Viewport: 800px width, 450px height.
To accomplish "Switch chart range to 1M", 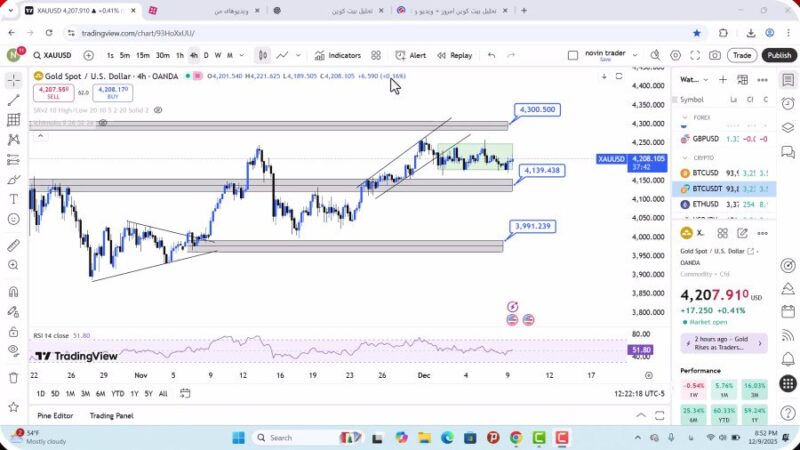I will point(71,393).
